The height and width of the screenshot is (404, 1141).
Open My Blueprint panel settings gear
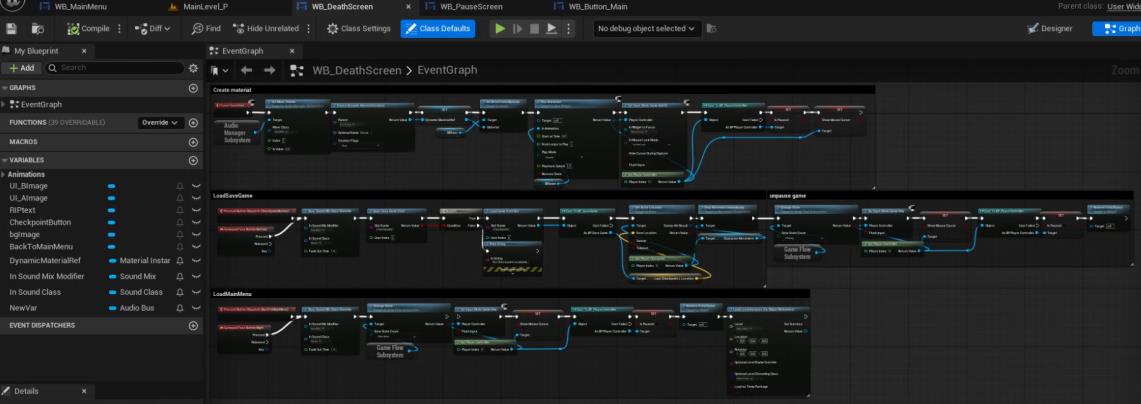[193, 67]
